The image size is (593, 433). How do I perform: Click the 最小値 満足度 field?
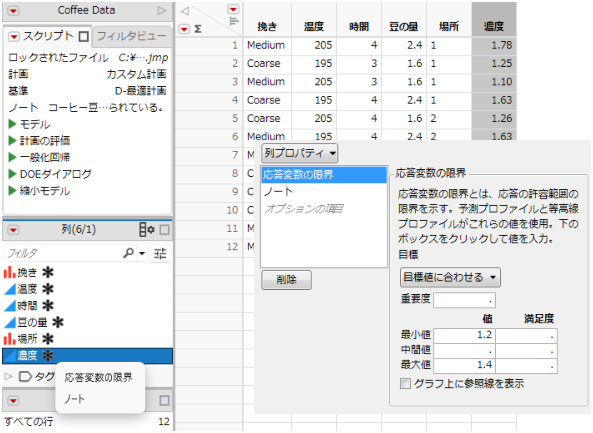click(526, 335)
